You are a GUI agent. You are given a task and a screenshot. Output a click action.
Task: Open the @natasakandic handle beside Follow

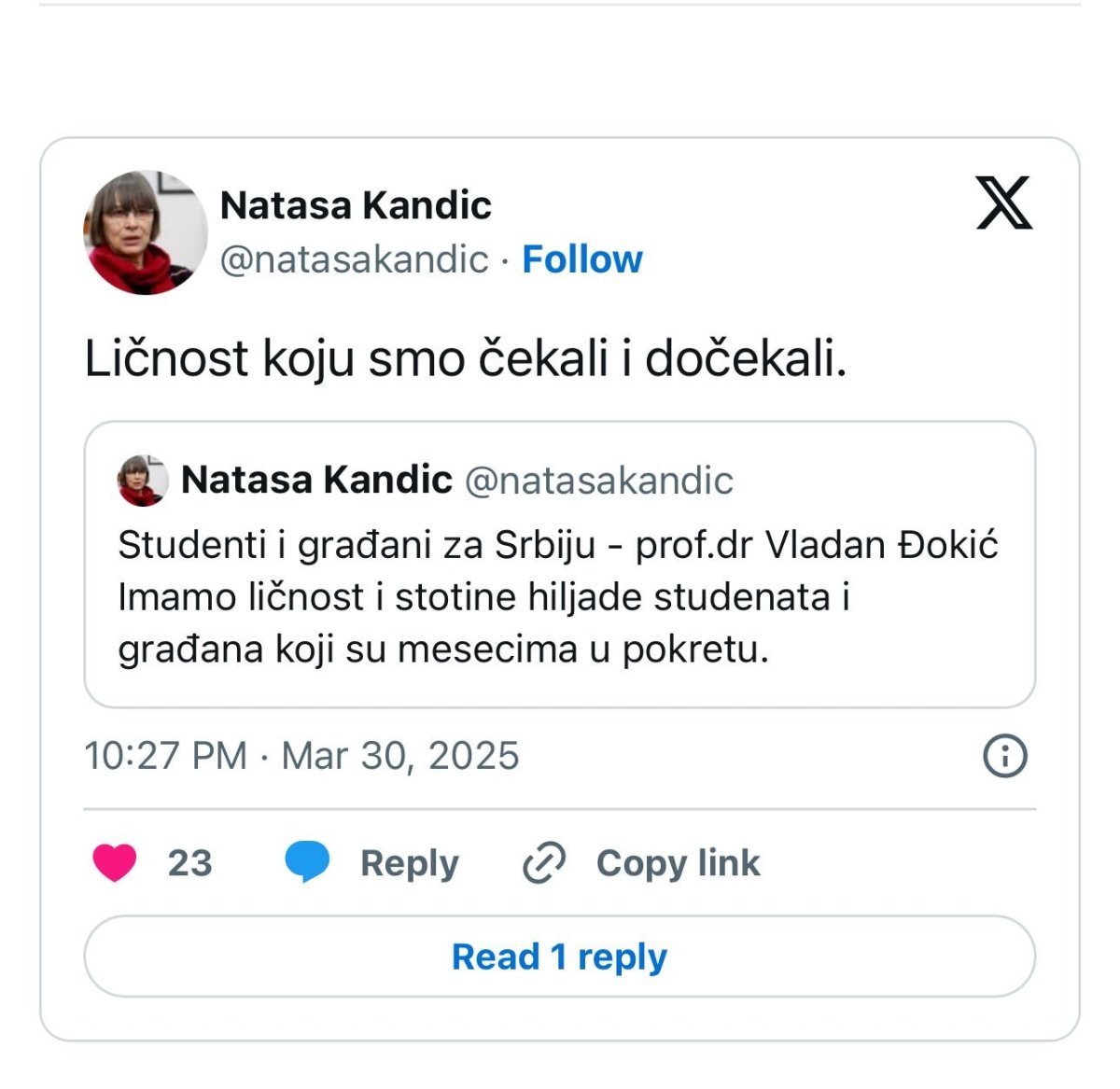355,259
